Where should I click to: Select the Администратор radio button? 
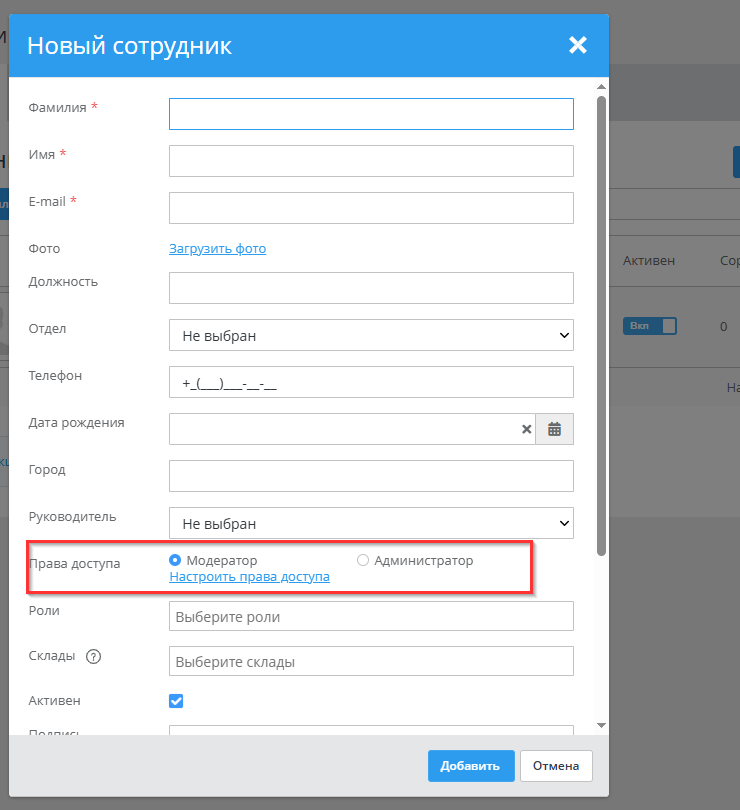tap(363, 561)
